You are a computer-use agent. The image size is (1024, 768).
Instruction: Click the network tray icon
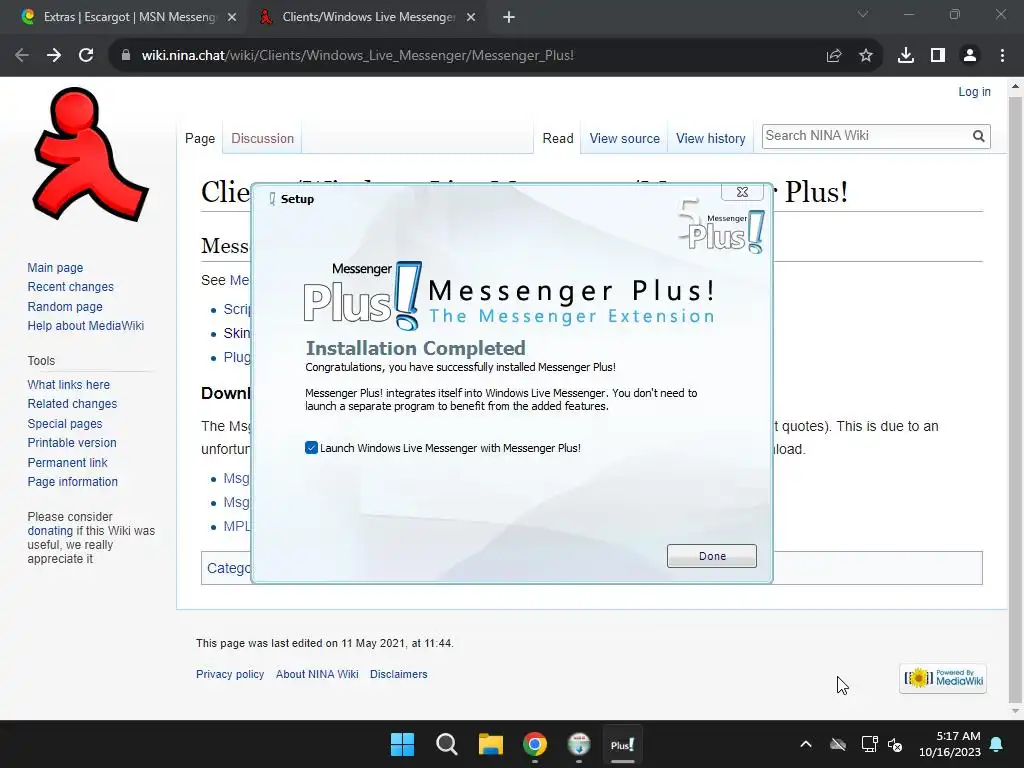(x=869, y=744)
